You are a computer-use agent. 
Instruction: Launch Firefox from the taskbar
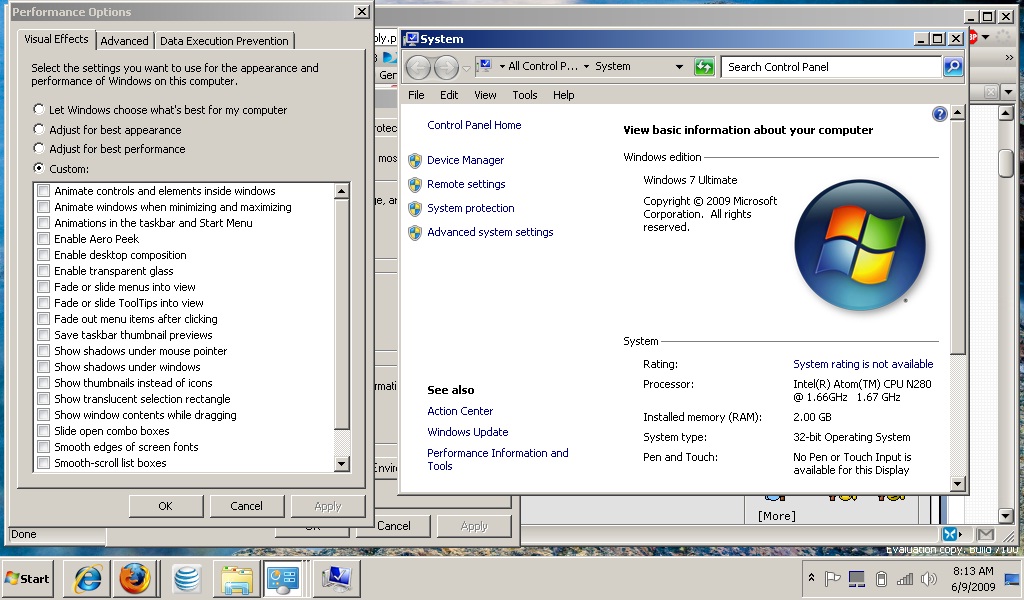tap(135, 578)
